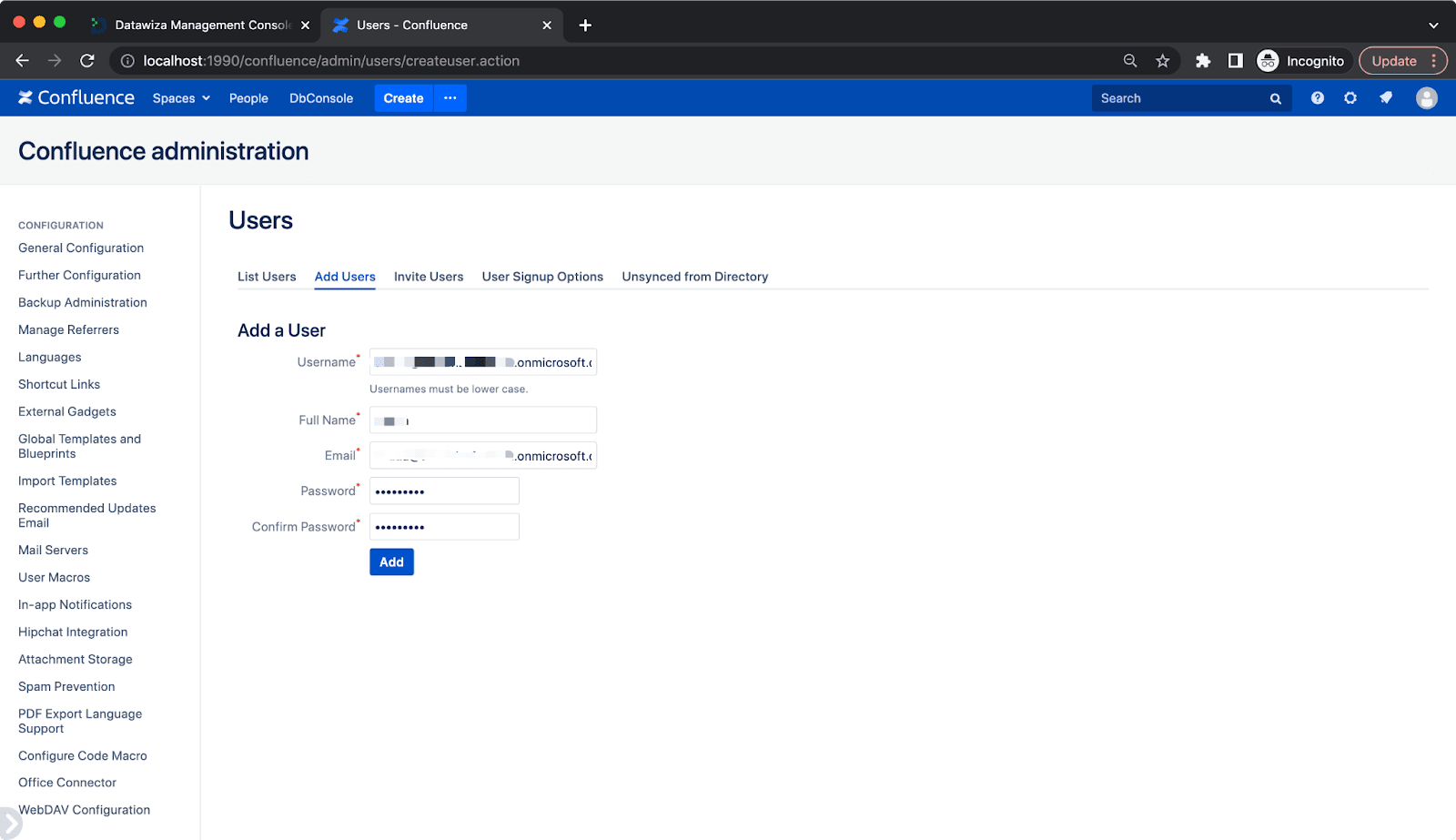Open Recommended Updates Email link
The height and width of the screenshot is (840, 1456).
87,515
